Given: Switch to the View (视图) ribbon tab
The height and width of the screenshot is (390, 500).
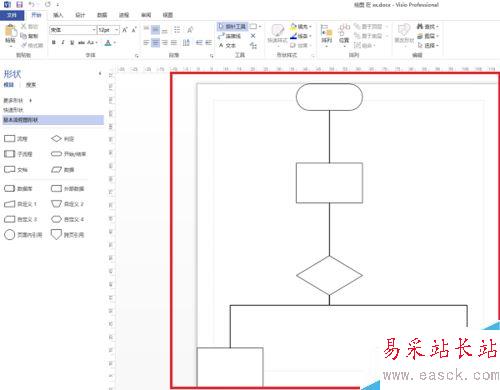Looking at the screenshot, I should (168, 15).
